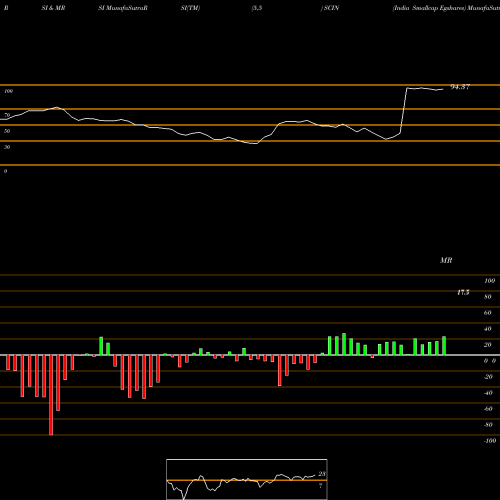Open the mini preview chart at bottom

click(x=247, y=479)
